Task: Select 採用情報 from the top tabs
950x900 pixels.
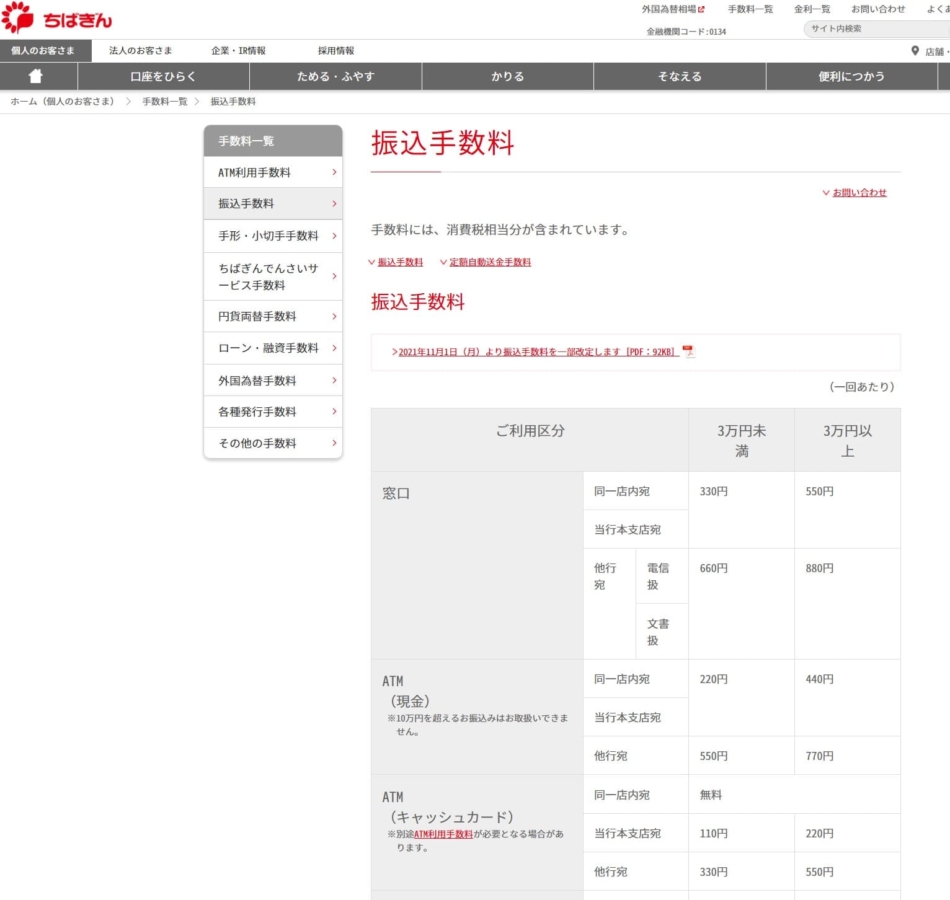Action: [x=336, y=49]
